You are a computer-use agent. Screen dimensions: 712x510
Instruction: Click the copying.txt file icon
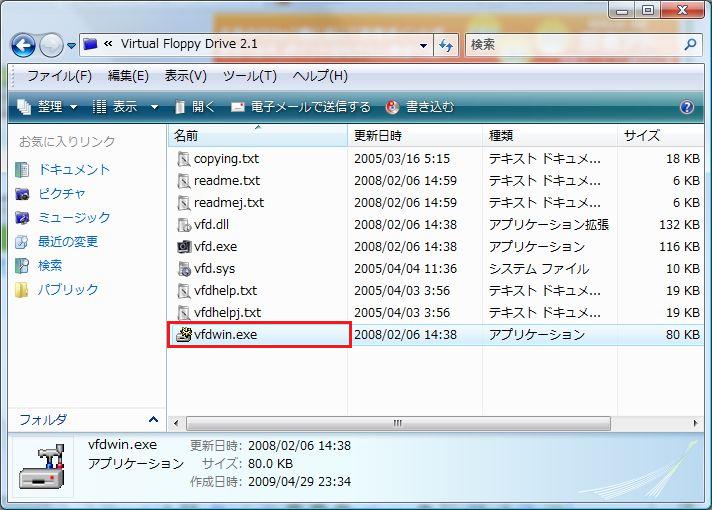pyautogui.click(x=183, y=159)
